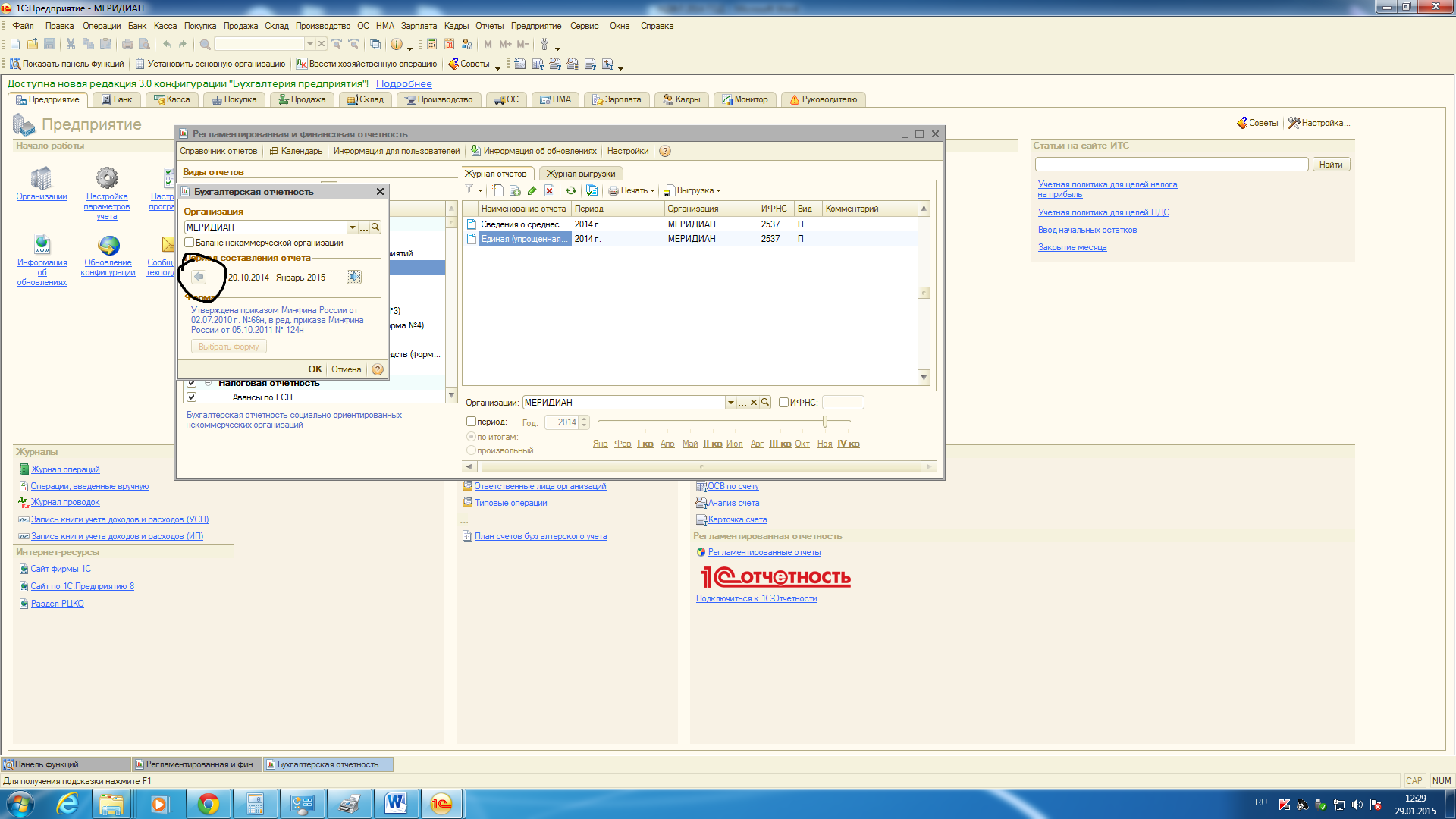Open the Организации icon on start panel
The height and width of the screenshot is (819, 1456).
(41, 179)
